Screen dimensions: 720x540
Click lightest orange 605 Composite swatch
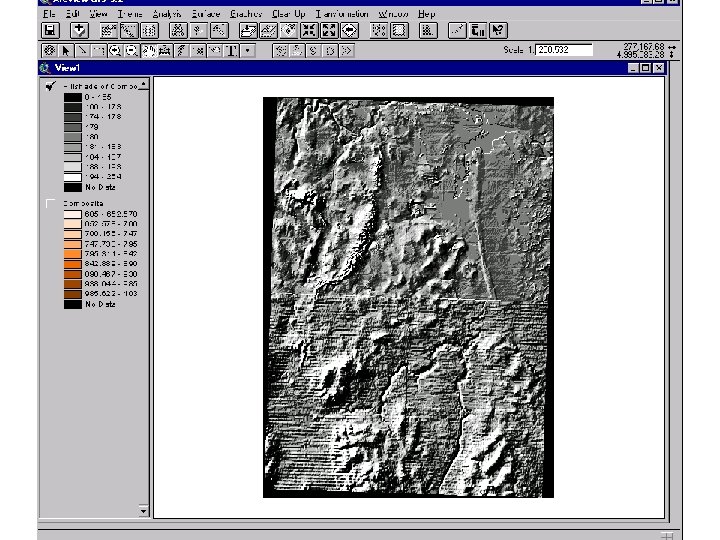(73, 214)
